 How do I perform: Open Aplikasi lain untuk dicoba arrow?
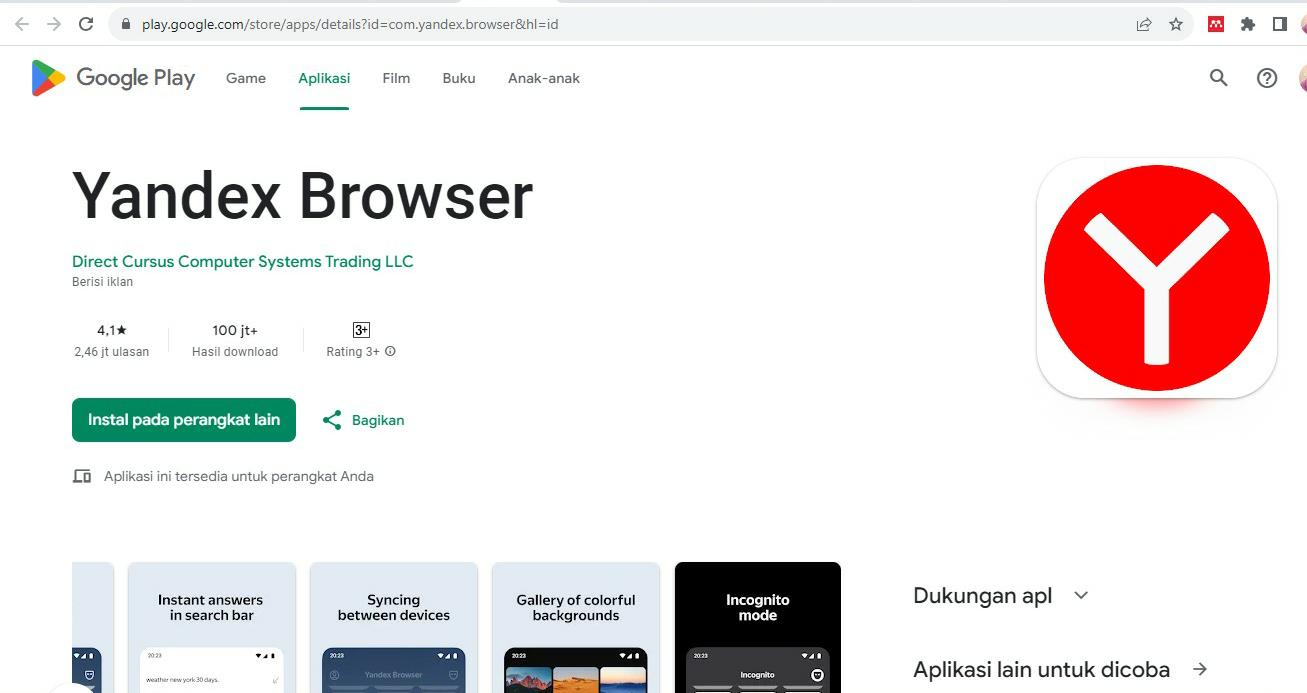pos(1201,669)
